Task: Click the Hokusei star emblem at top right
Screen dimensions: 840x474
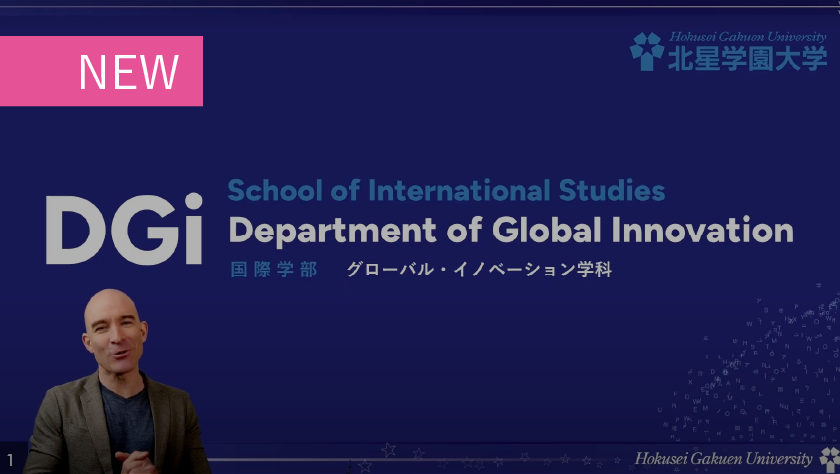Action: [647, 51]
